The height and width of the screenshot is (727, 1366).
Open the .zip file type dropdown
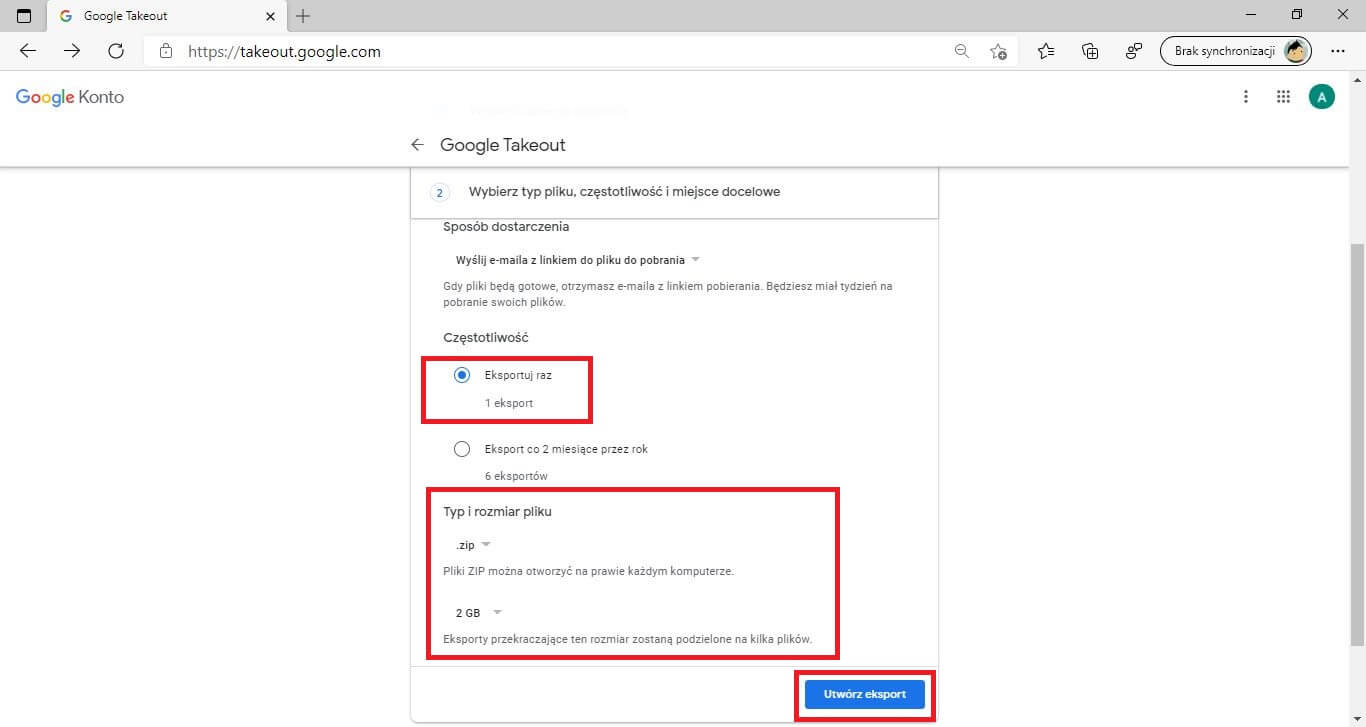[x=473, y=545]
